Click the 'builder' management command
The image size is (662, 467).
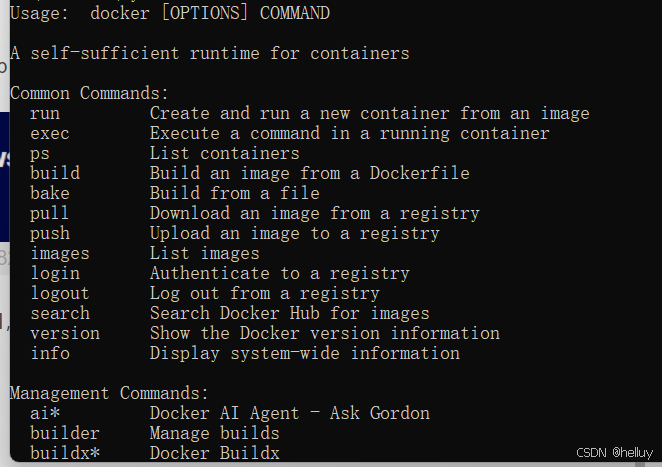click(65, 433)
